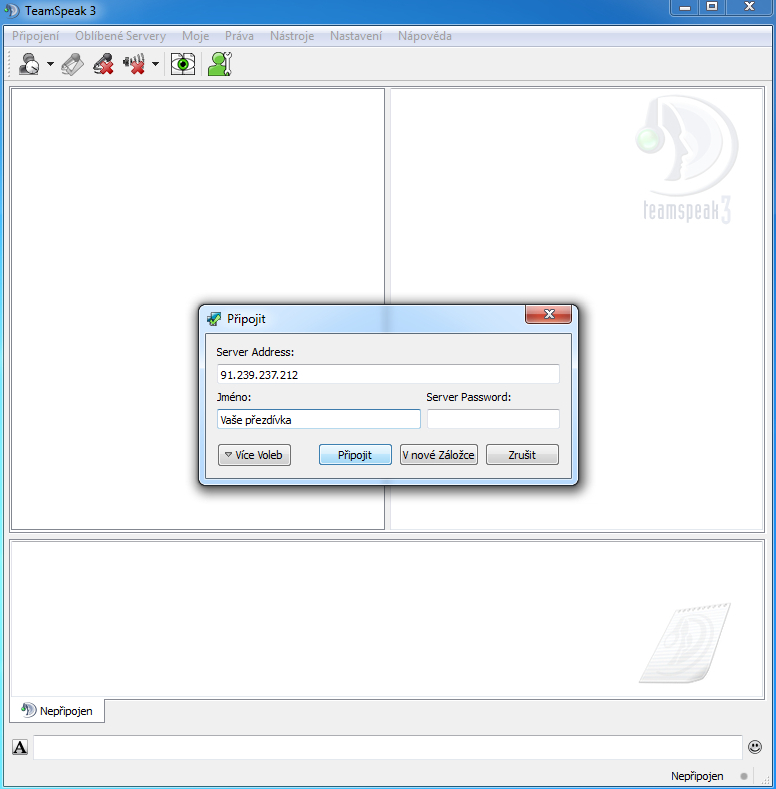Mute the speakers via toolbar icon
Image resolution: width=776 pixels, height=789 pixels.
[134, 65]
